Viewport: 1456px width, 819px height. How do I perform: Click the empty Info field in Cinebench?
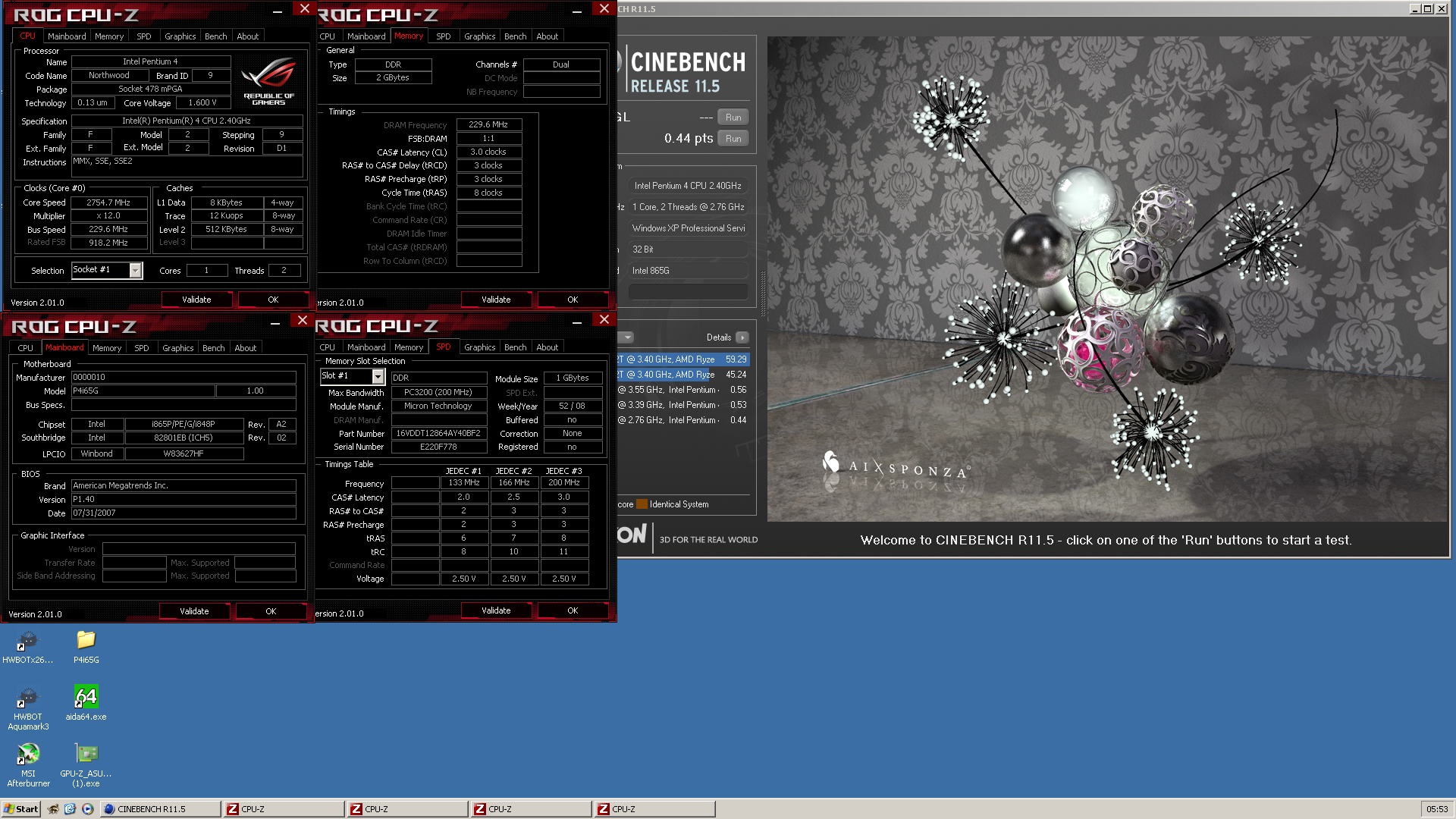[689, 292]
